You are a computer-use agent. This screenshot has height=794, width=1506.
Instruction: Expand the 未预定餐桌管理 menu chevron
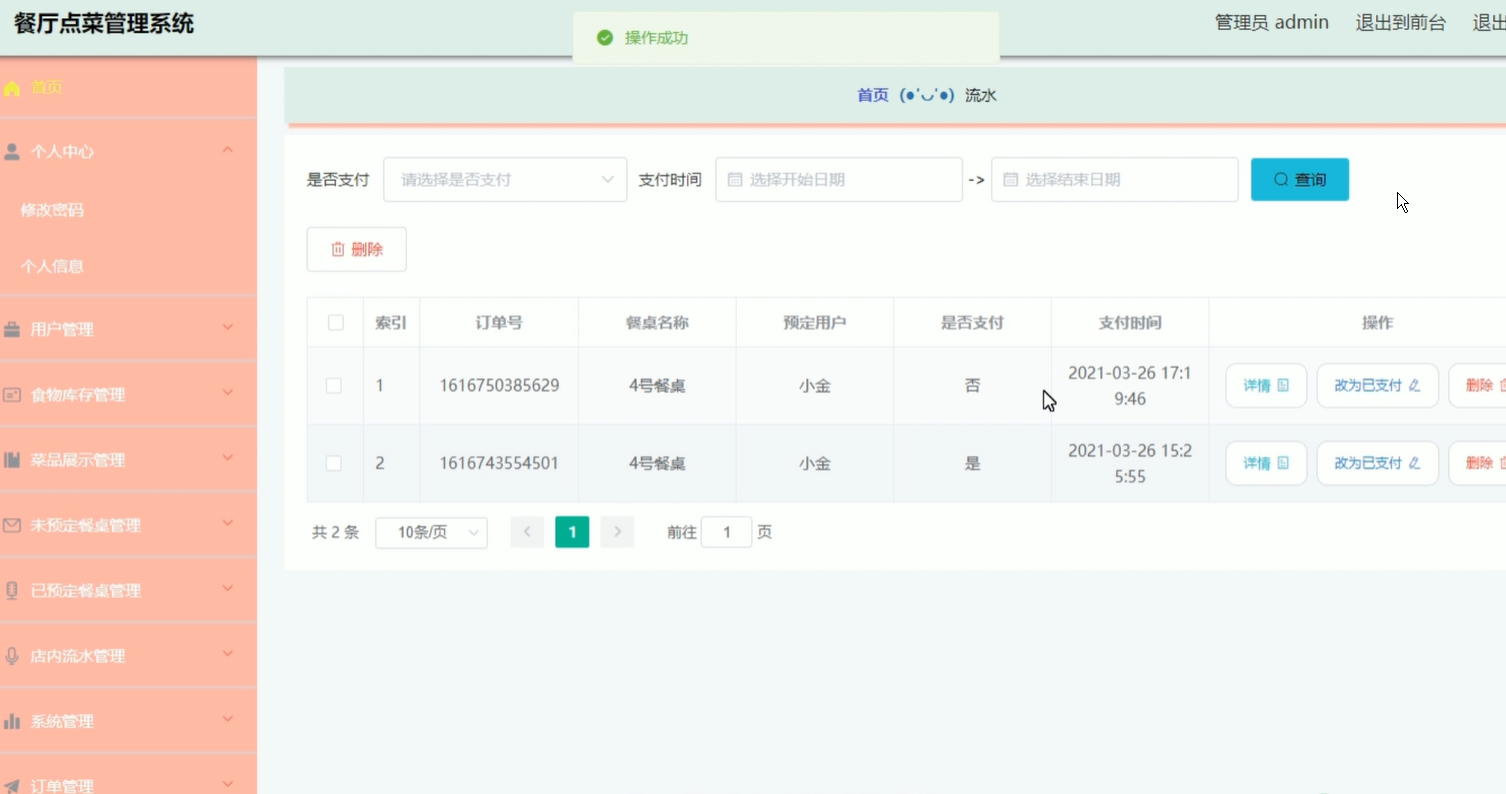point(228,523)
